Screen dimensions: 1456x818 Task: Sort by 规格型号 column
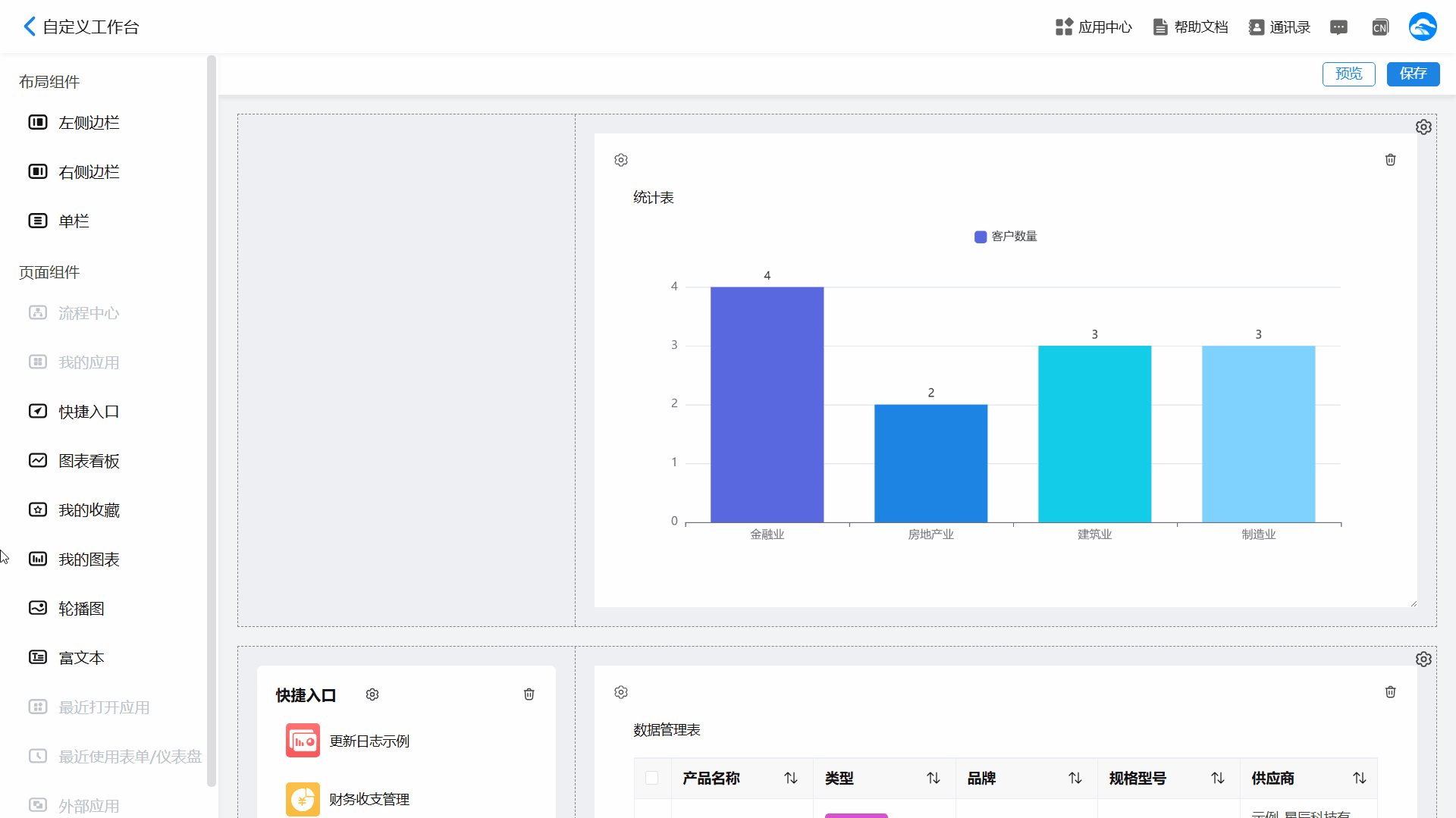point(1218,778)
